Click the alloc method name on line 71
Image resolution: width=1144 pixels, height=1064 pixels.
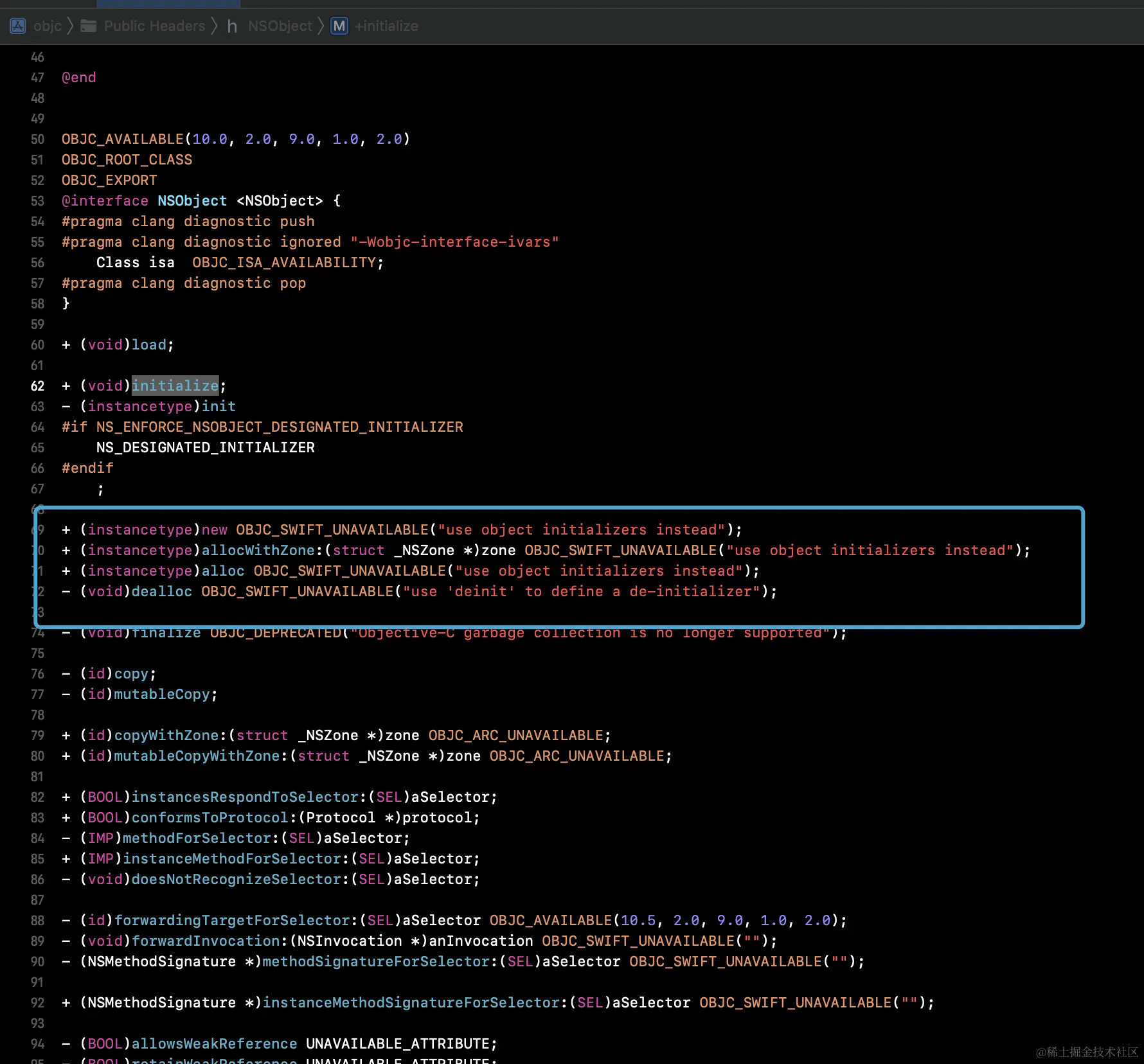[223, 571]
